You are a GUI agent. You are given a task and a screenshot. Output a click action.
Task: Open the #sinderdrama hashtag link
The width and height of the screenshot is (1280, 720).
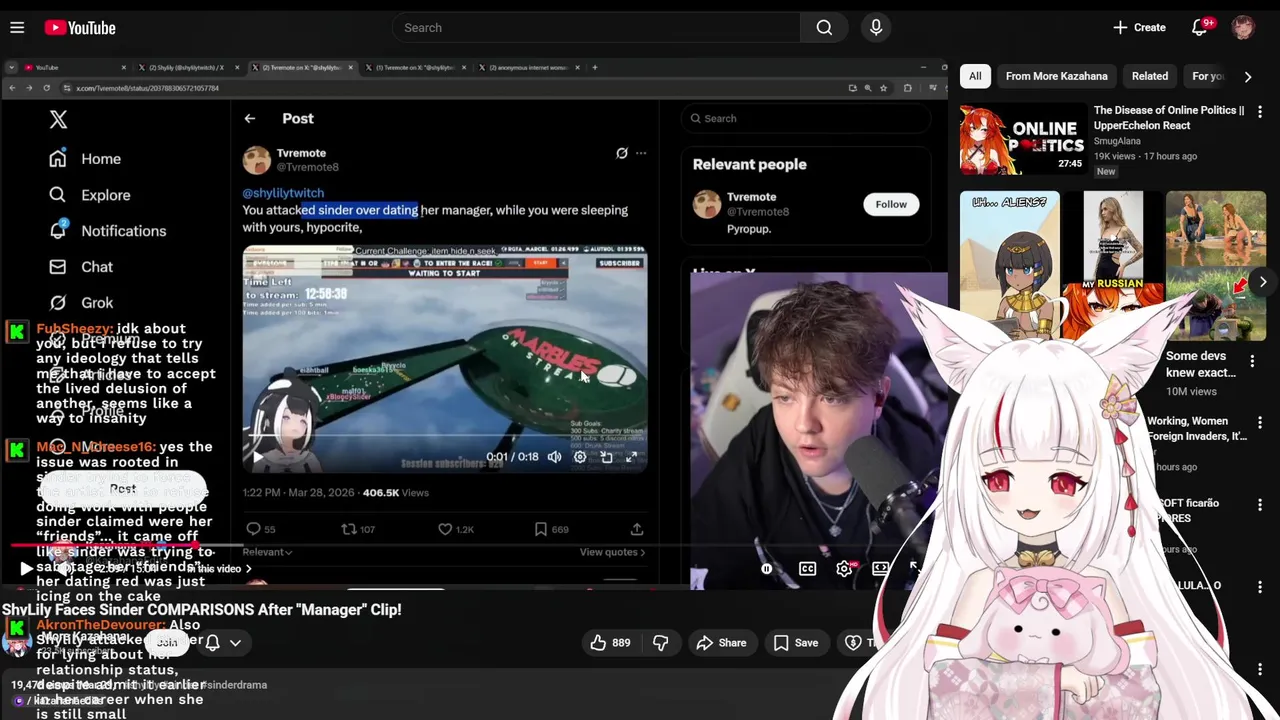[234, 685]
